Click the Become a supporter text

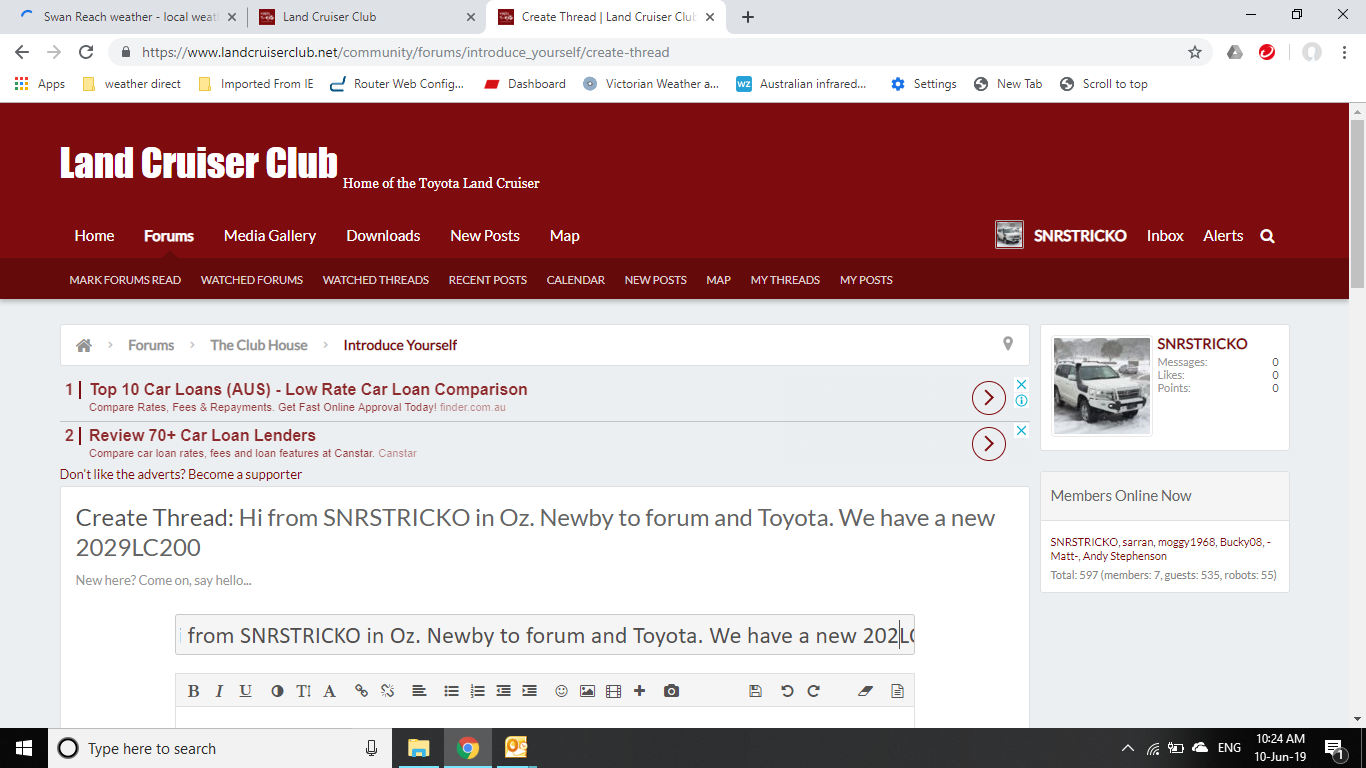tap(245, 475)
